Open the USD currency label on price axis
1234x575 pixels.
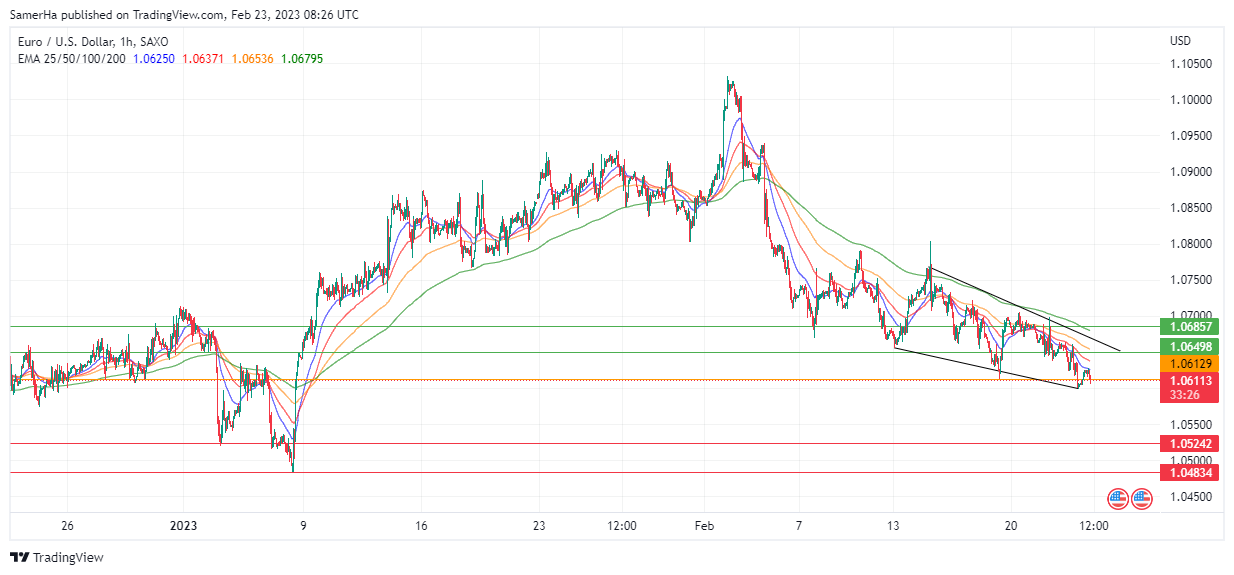coord(1180,41)
